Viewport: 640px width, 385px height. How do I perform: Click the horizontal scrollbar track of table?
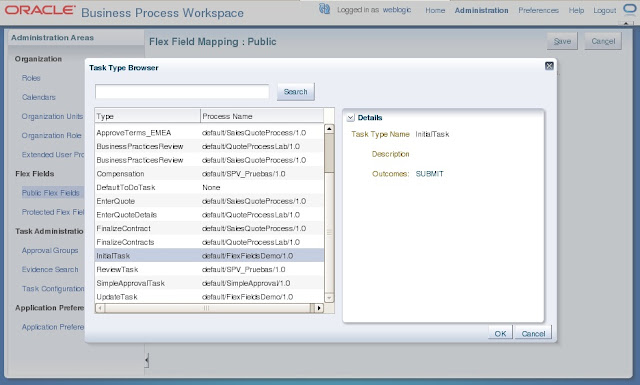207,308
